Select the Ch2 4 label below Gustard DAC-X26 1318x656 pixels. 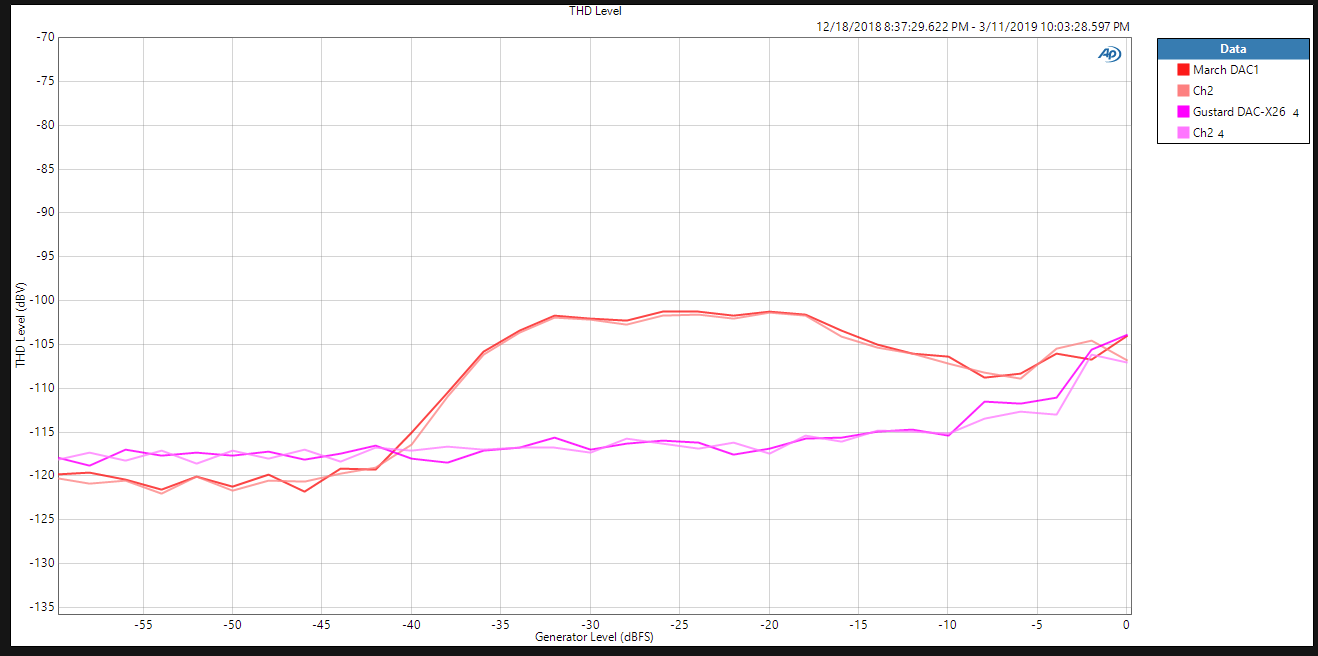pos(1208,133)
